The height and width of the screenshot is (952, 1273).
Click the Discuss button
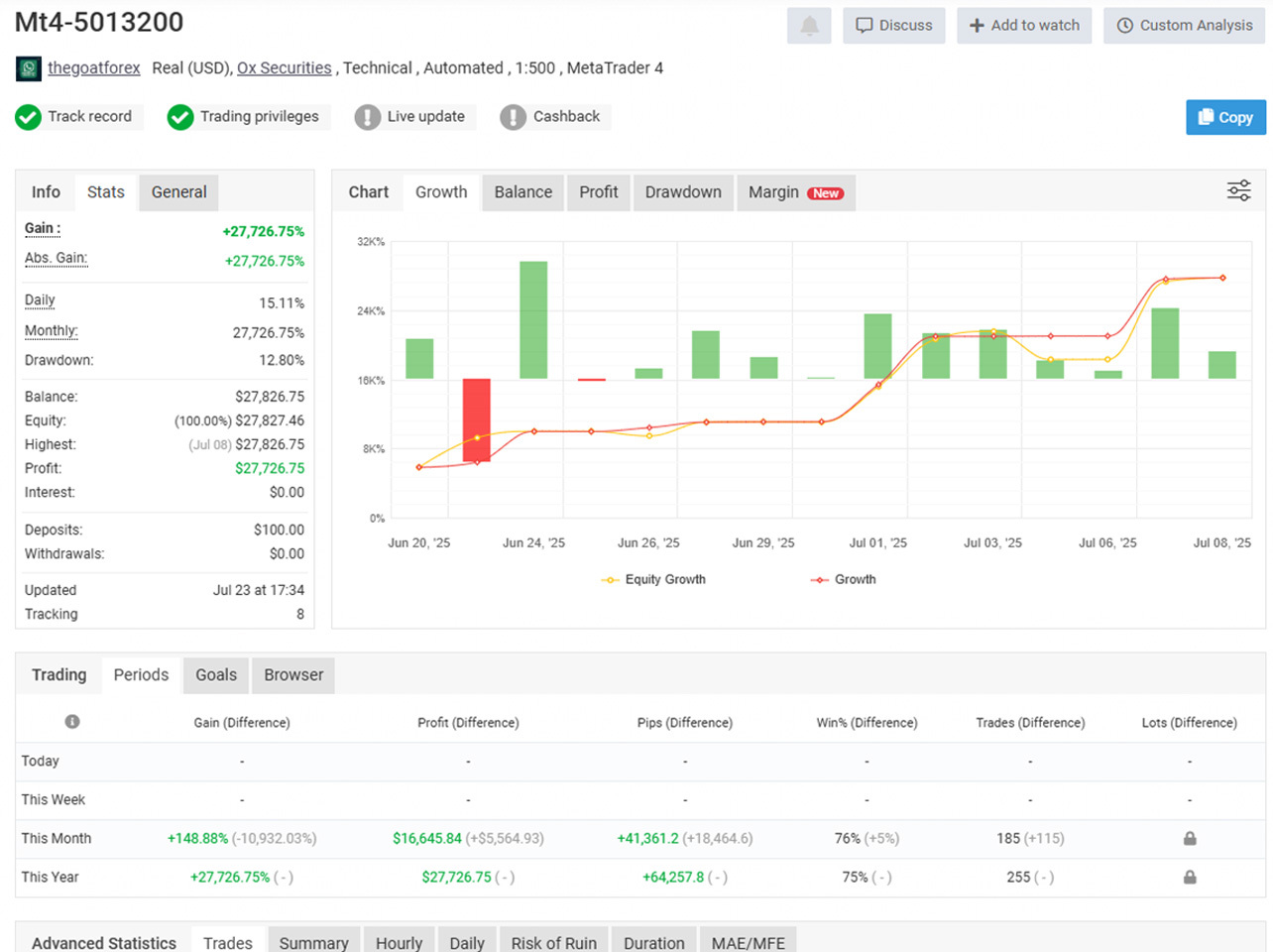894,26
